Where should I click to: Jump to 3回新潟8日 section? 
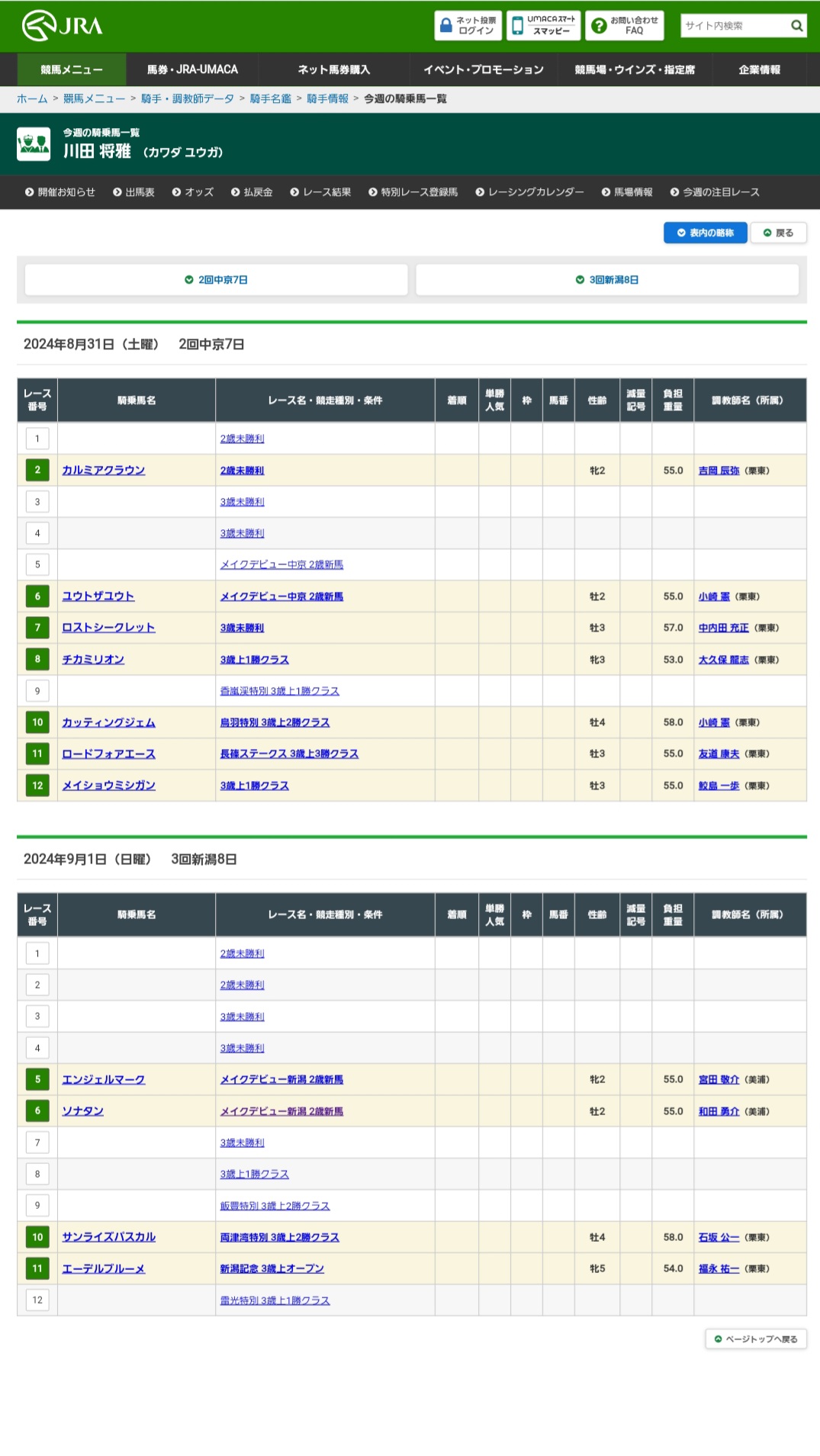(x=607, y=280)
